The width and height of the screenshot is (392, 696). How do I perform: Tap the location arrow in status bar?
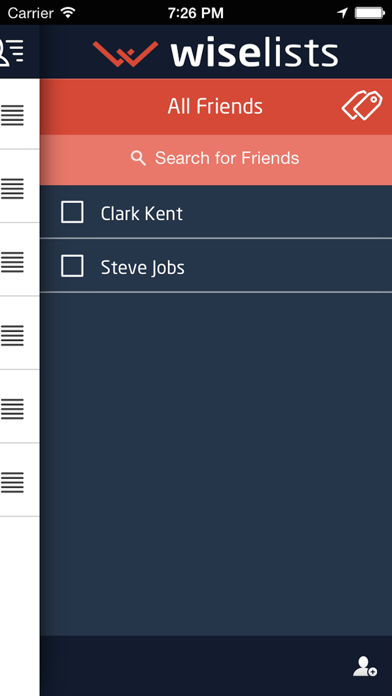[342, 13]
